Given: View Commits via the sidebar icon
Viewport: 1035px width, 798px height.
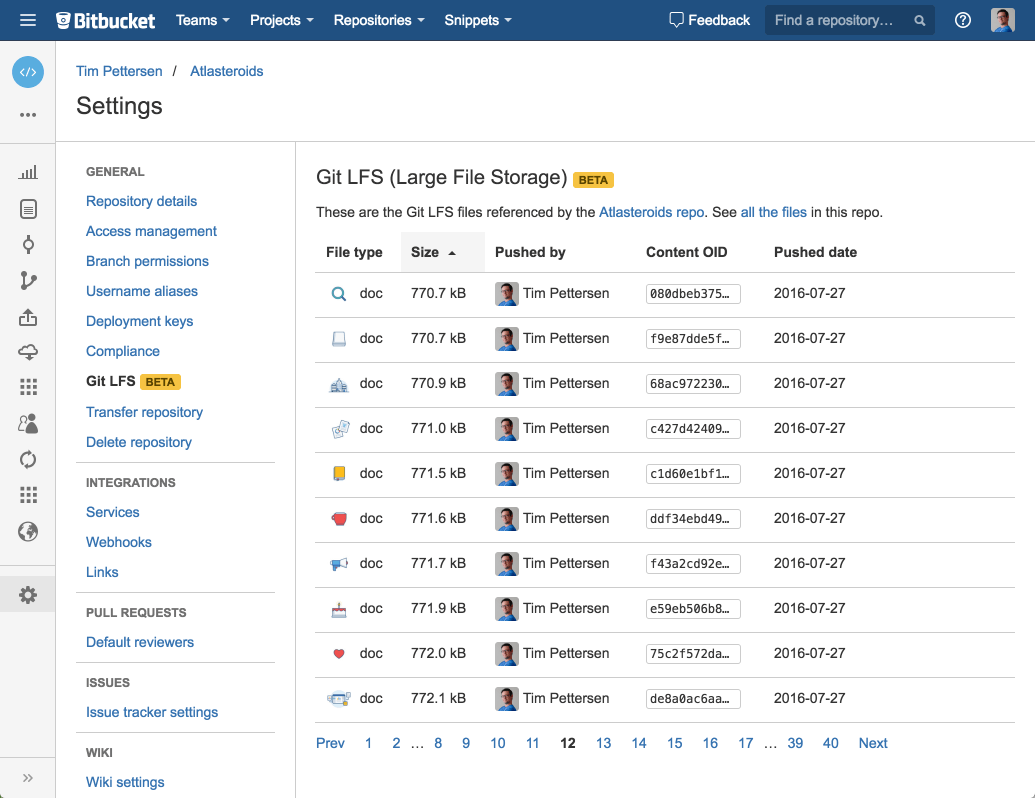Looking at the screenshot, I should [28, 244].
